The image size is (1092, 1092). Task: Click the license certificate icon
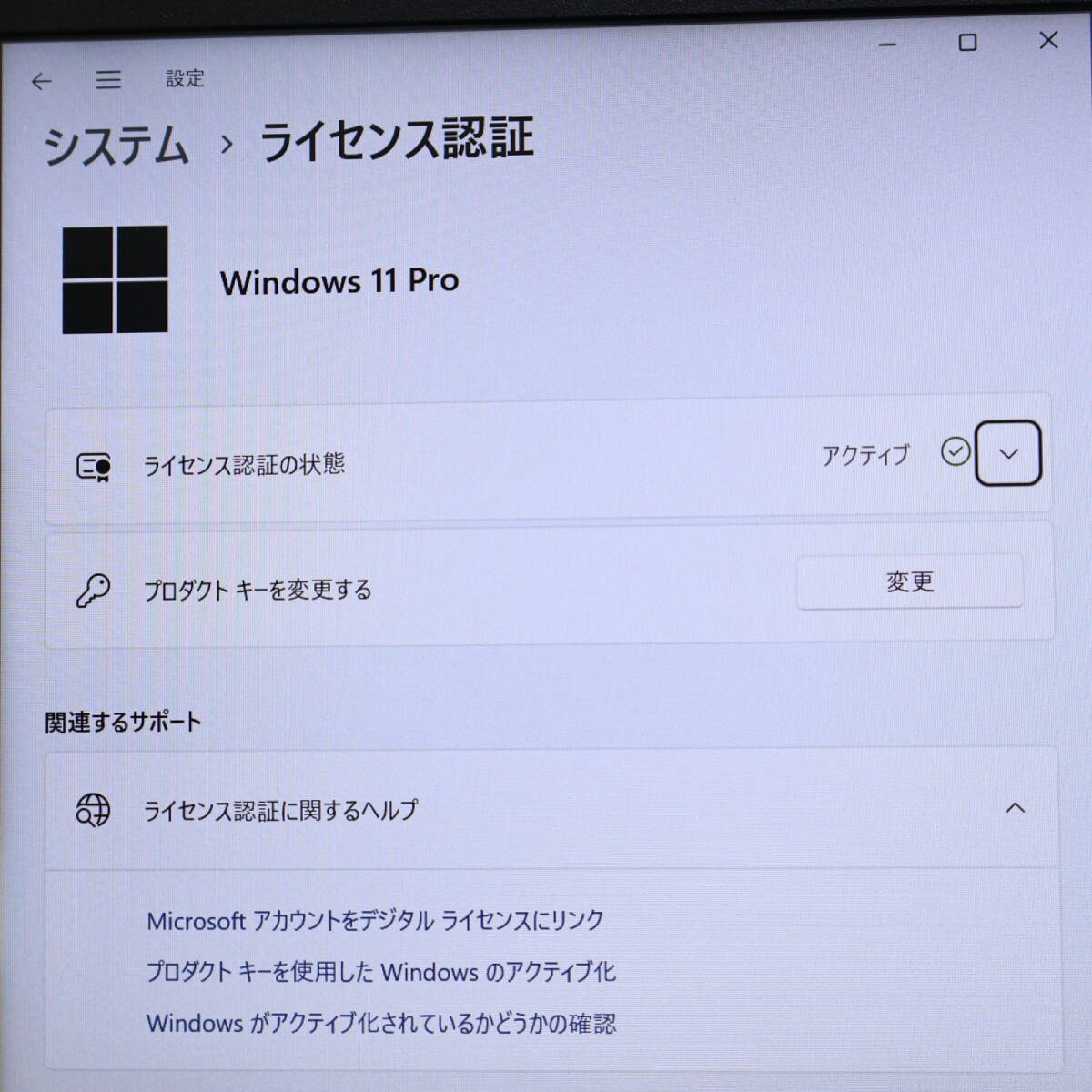tap(92, 465)
